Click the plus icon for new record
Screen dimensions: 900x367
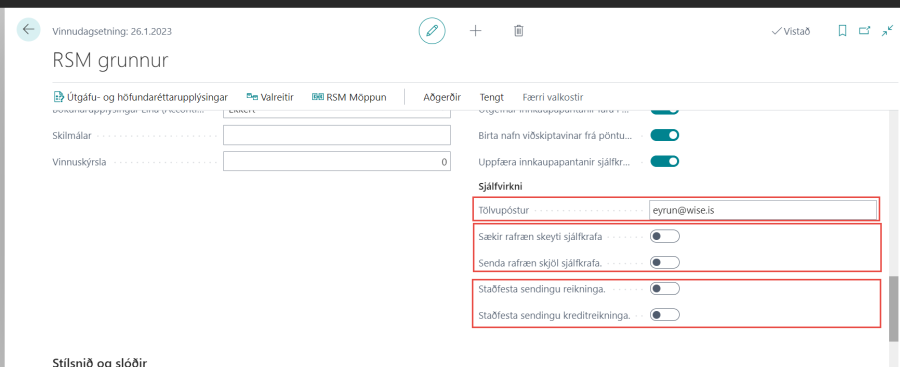[475, 31]
